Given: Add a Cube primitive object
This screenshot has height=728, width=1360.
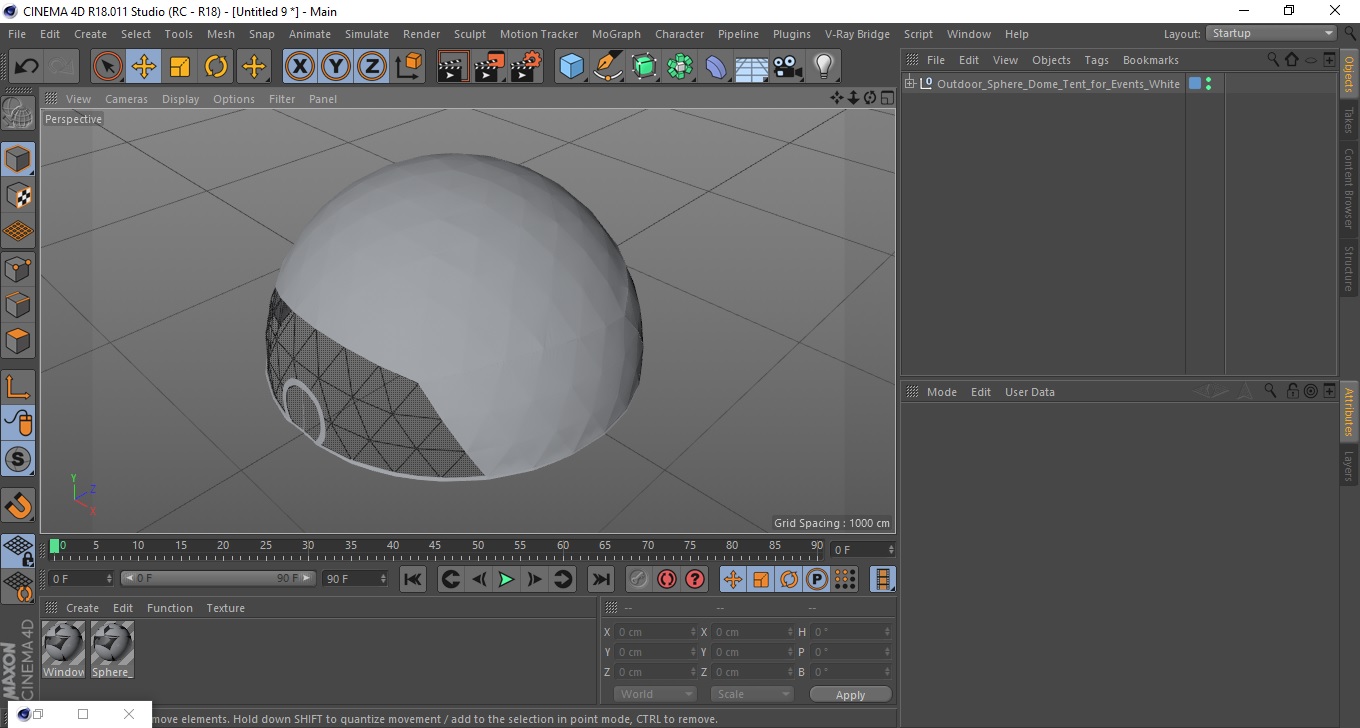Looking at the screenshot, I should [572, 67].
